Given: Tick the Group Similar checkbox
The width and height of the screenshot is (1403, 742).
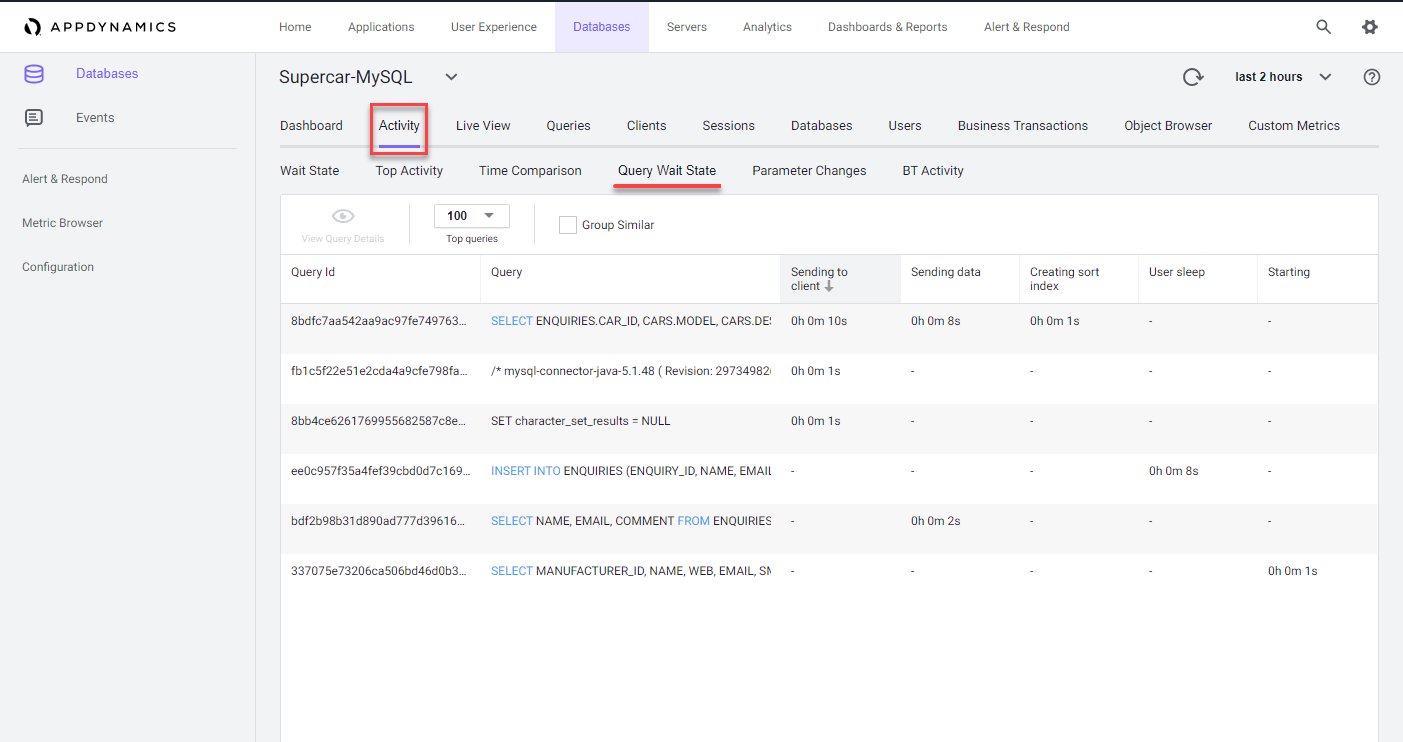Looking at the screenshot, I should (x=568, y=225).
